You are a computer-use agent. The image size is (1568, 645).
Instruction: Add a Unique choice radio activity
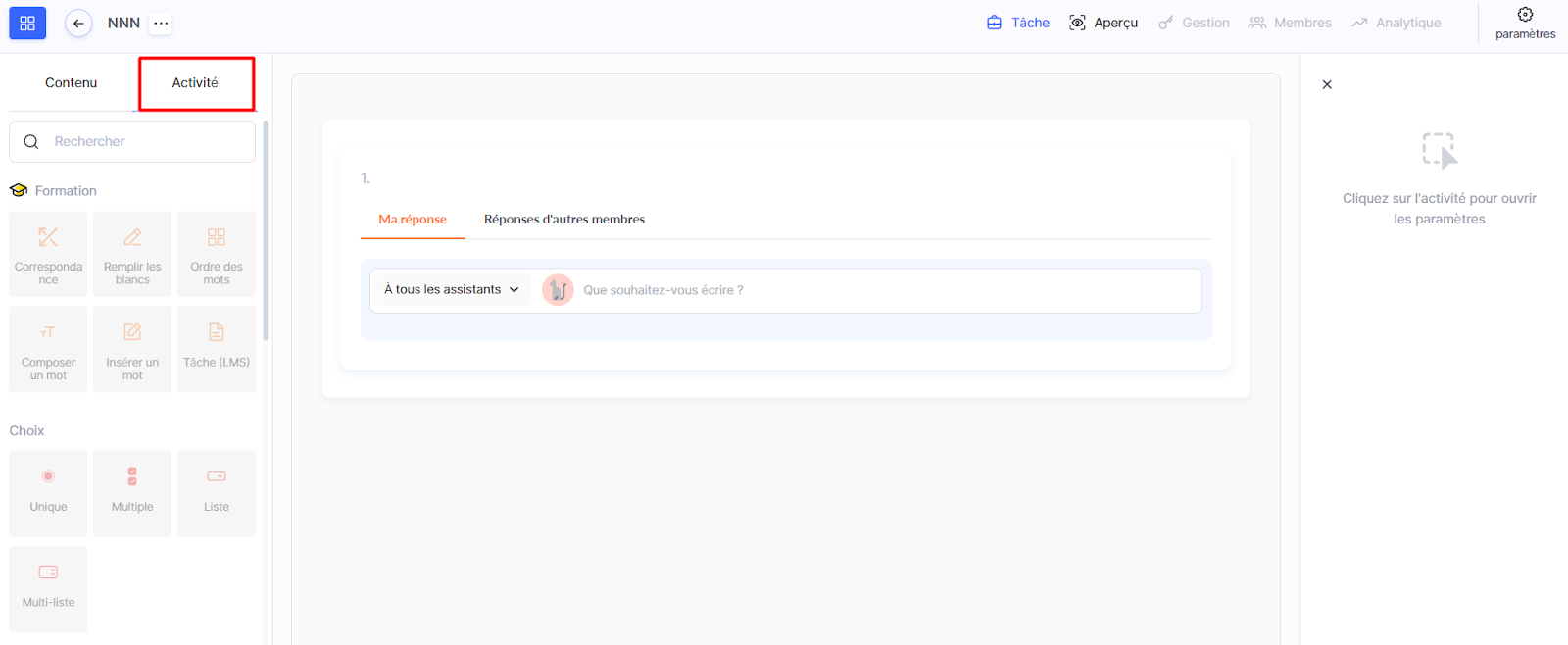48,493
